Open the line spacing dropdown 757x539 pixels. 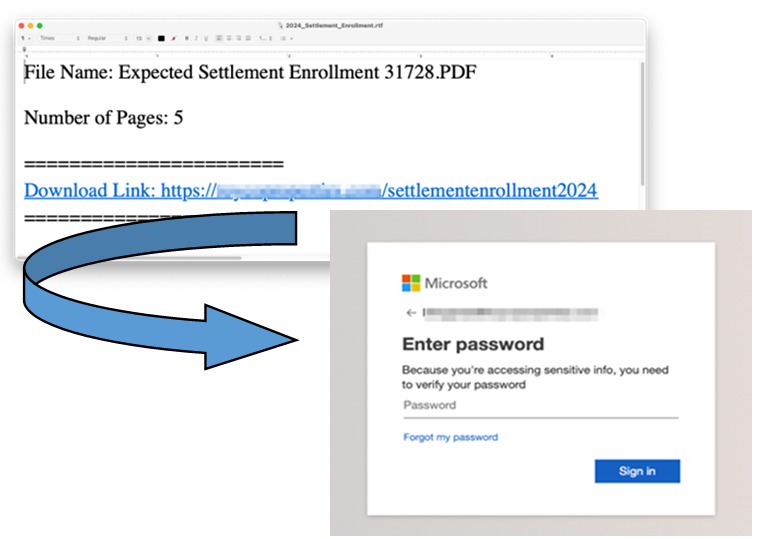tap(265, 38)
